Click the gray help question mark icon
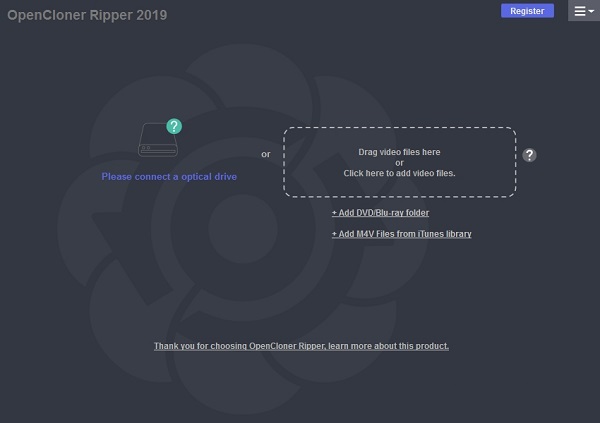Viewport: 600px width, 423px height. coord(529,155)
